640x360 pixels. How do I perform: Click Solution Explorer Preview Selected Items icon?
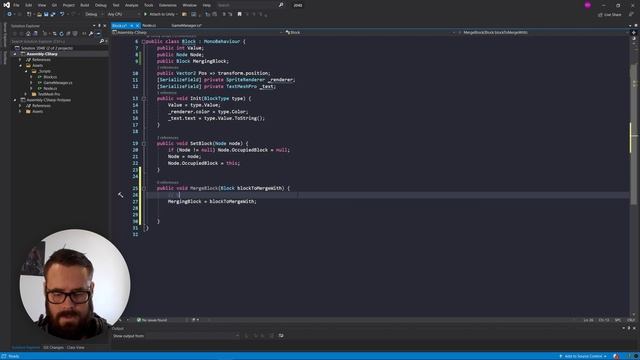pyautogui.click(x=98, y=33)
